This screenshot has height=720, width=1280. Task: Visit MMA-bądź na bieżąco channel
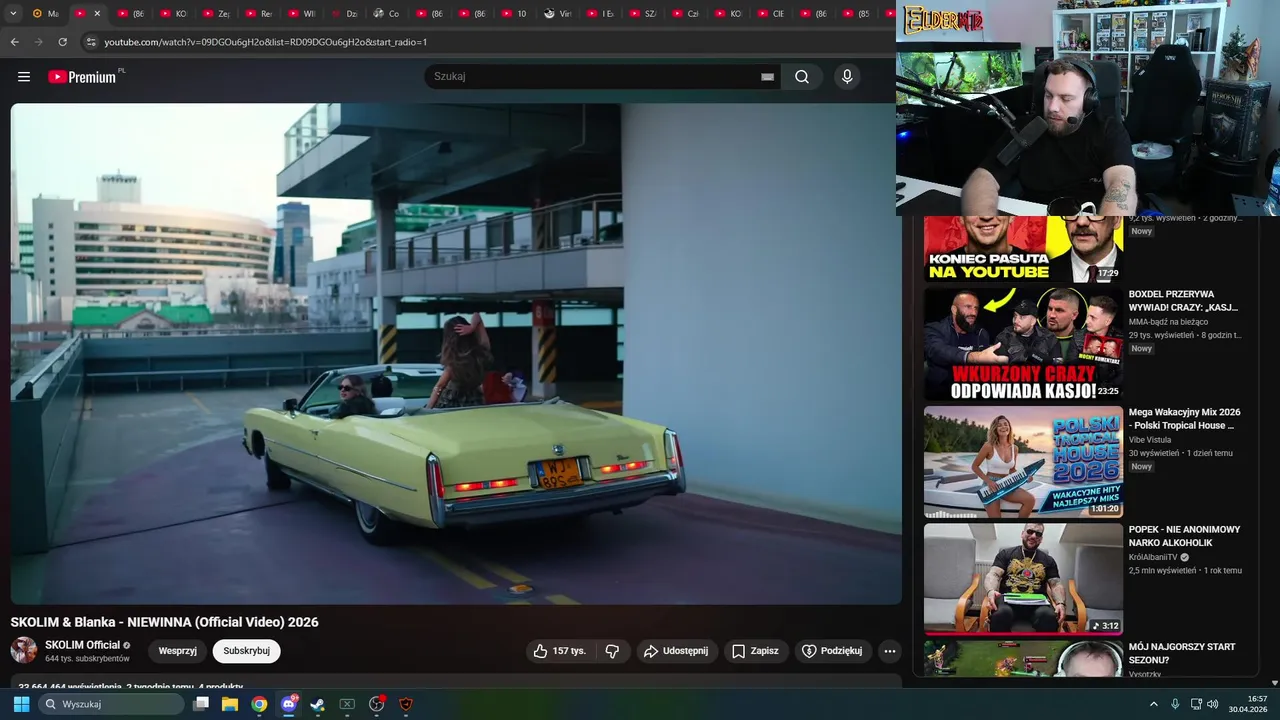[1168, 322]
